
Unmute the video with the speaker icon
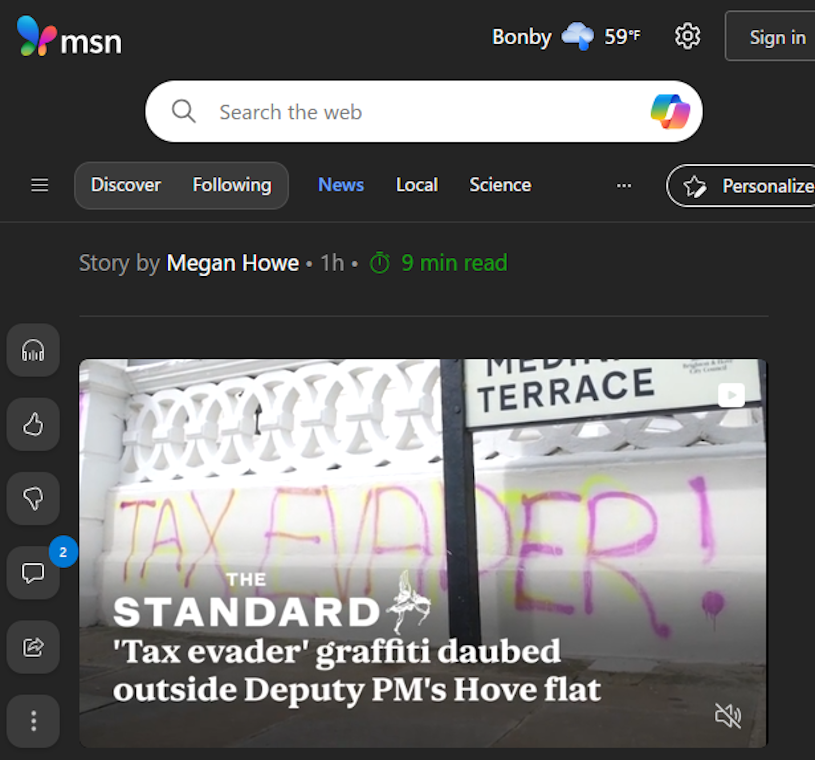click(728, 715)
